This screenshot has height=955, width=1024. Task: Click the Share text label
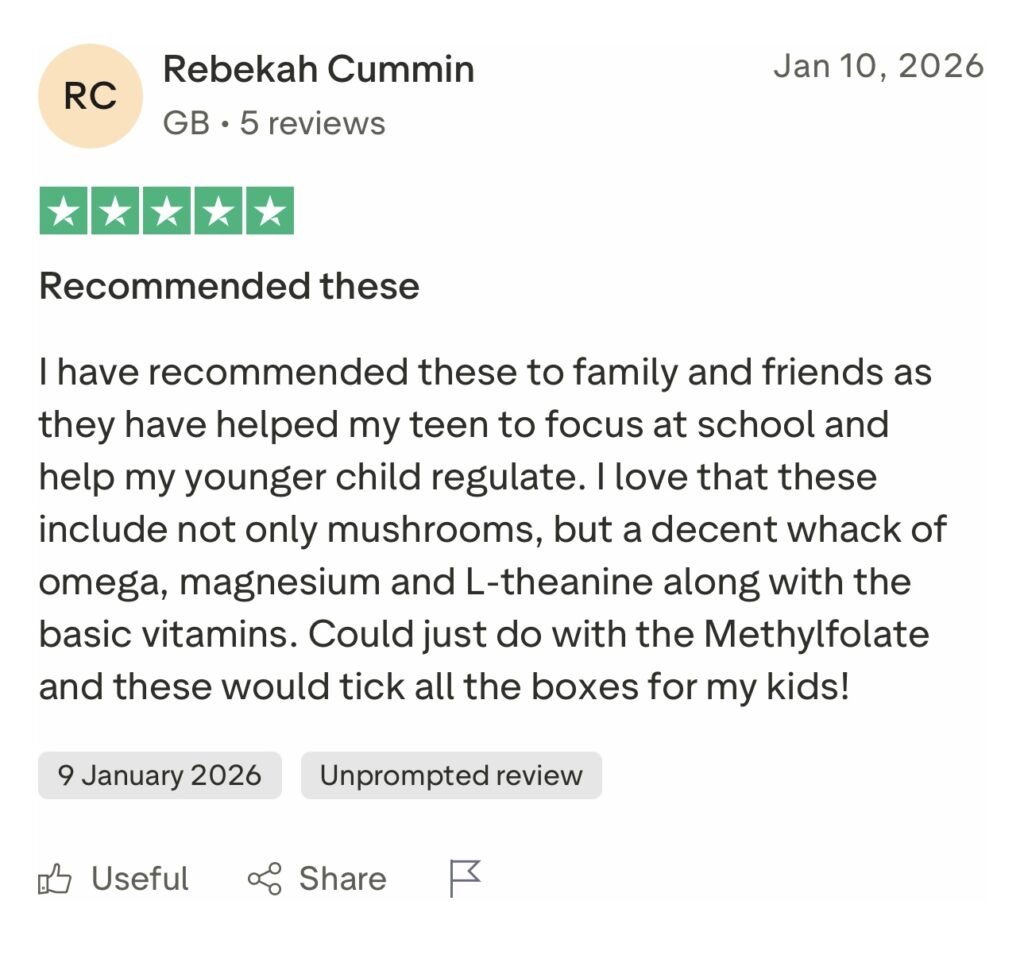click(342, 879)
